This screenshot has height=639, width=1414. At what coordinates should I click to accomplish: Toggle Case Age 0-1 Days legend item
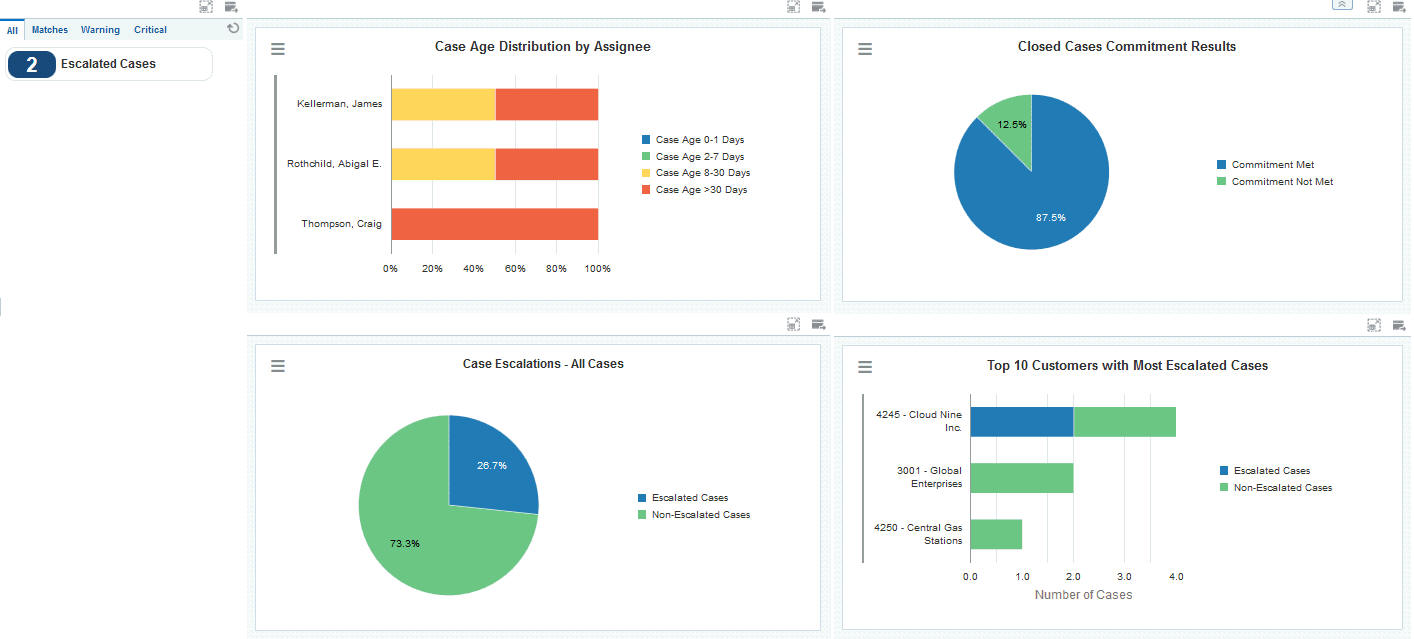coord(693,140)
